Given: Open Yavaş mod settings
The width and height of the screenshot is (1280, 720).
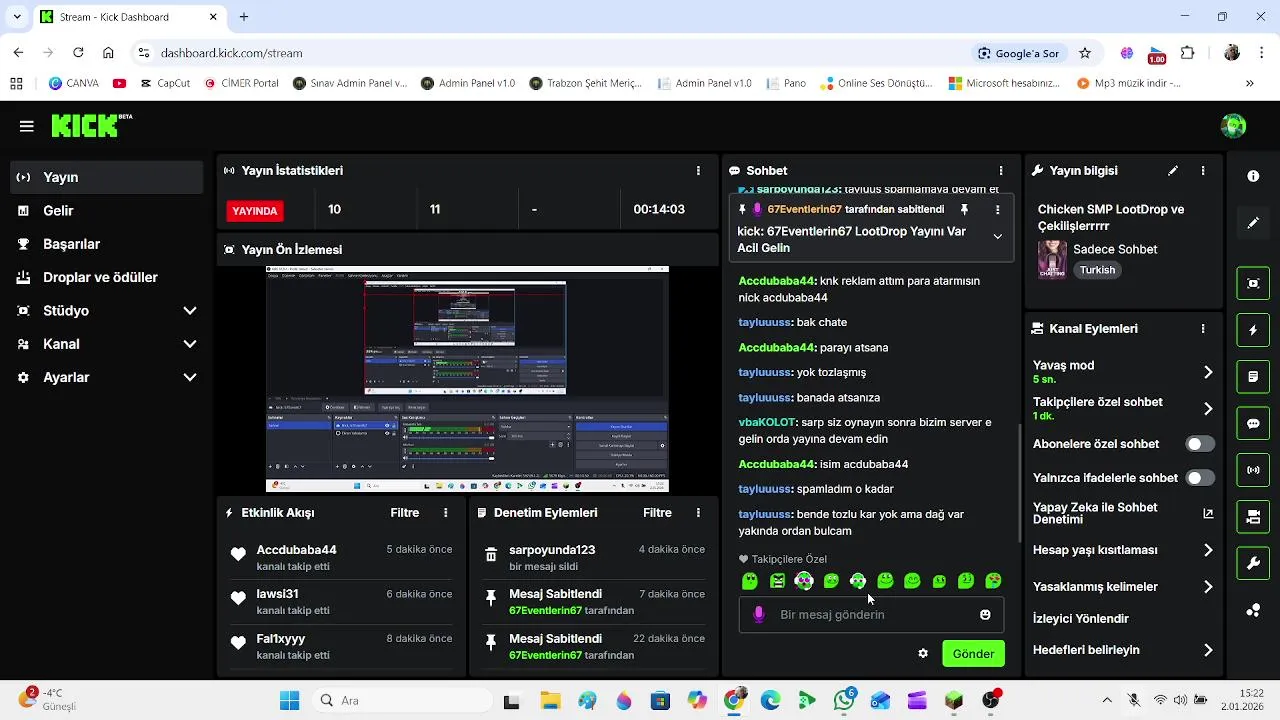Looking at the screenshot, I should point(1123,372).
